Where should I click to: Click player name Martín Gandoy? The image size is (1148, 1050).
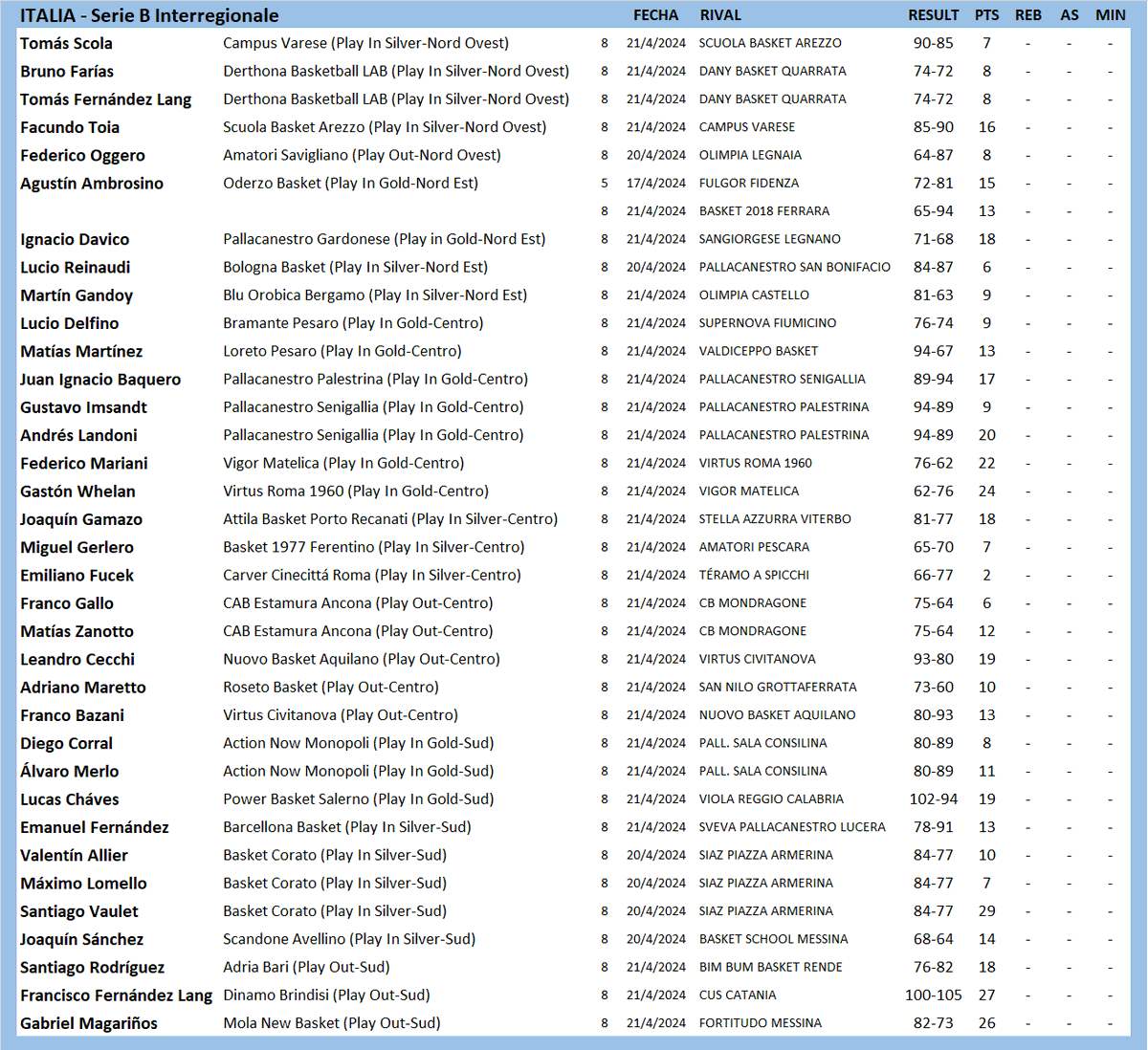(77, 295)
